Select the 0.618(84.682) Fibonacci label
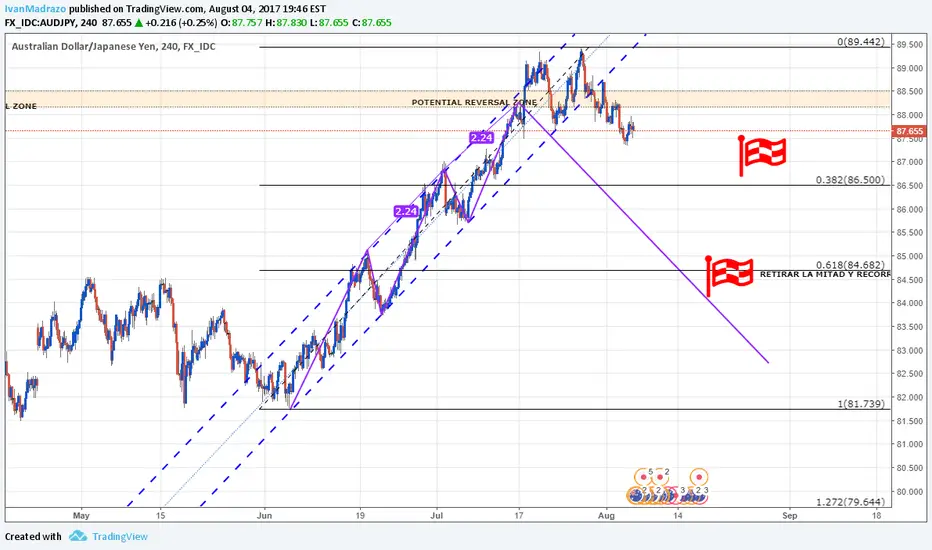 pos(850,265)
